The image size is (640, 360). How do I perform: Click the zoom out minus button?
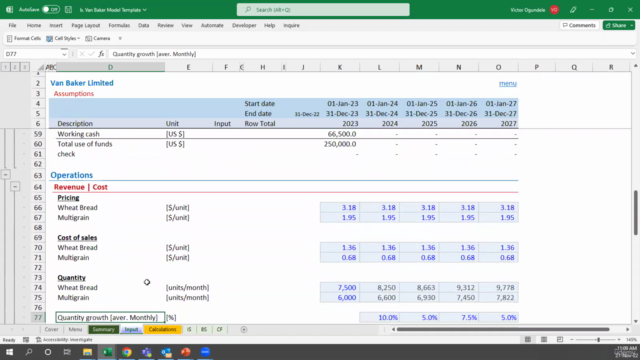pyautogui.click(x=572, y=340)
